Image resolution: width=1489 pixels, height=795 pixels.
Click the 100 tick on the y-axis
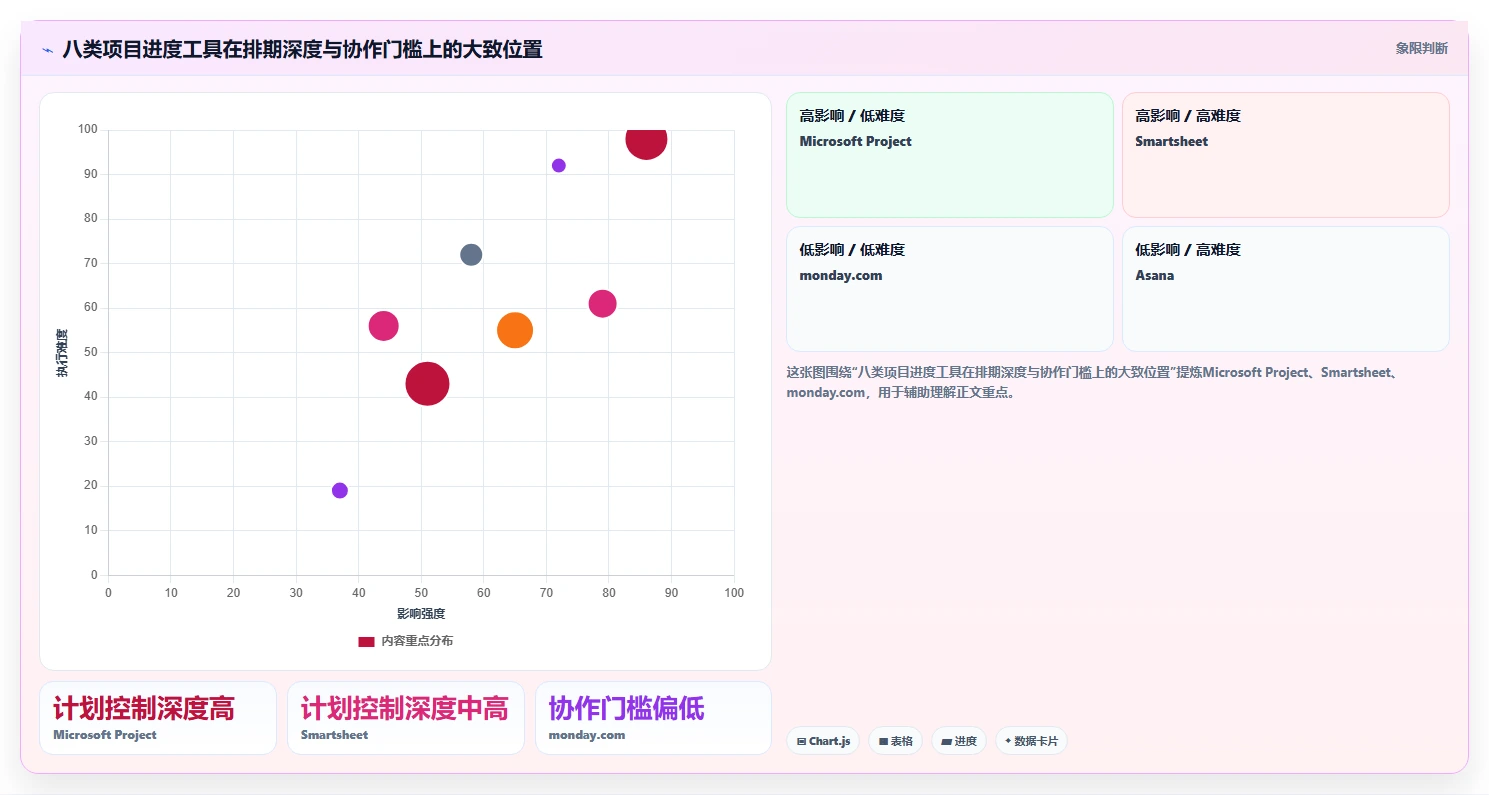pyautogui.click(x=87, y=130)
